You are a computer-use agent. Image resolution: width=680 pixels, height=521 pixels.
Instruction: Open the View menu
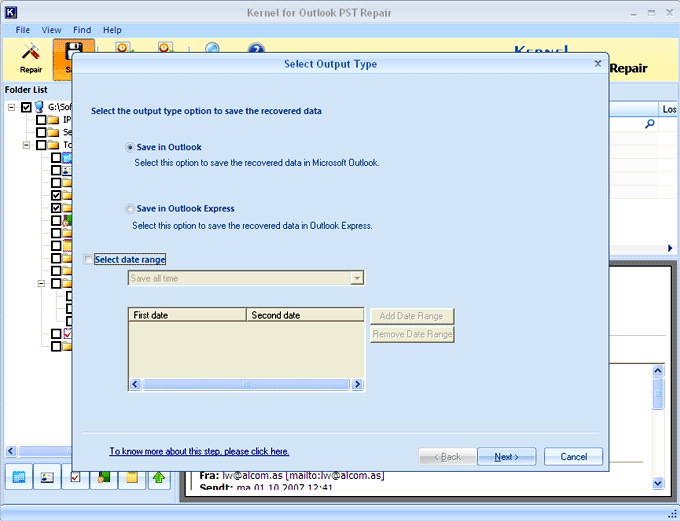[x=51, y=30]
